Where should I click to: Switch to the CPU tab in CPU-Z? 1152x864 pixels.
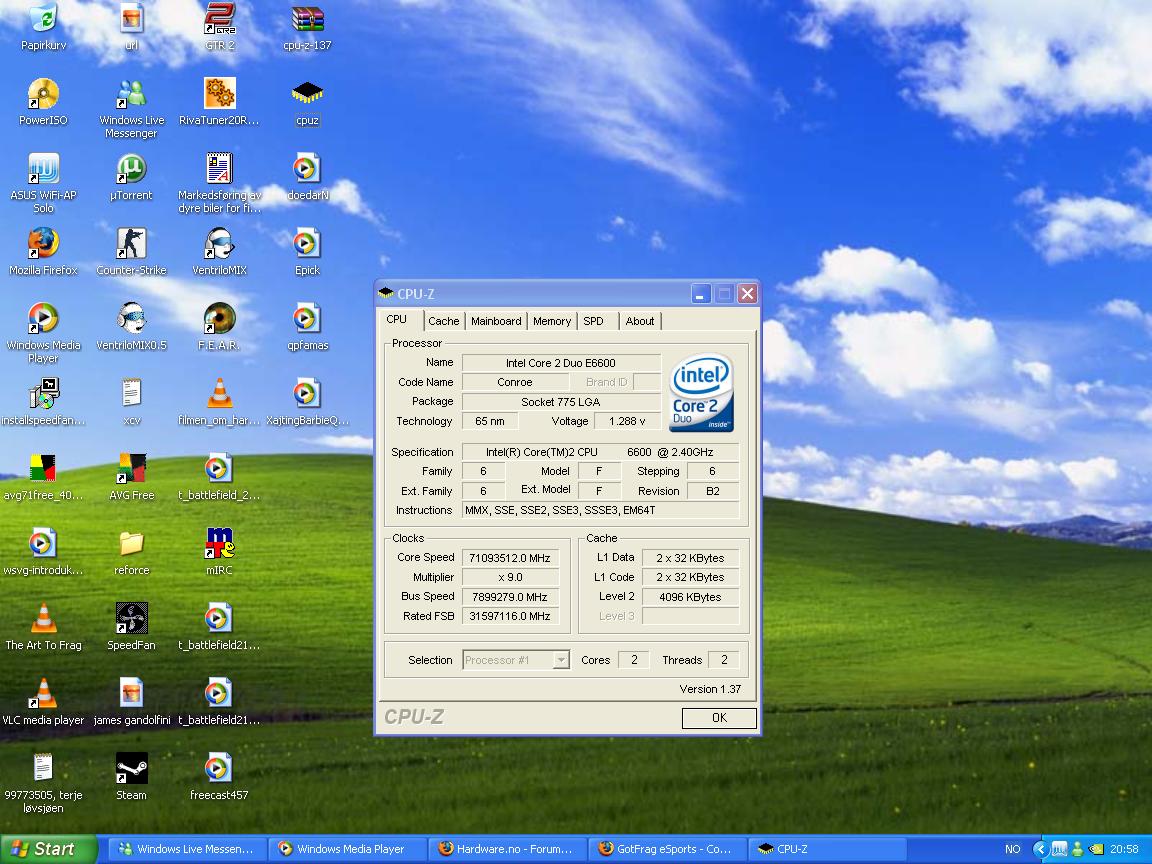(x=397, y=320)
